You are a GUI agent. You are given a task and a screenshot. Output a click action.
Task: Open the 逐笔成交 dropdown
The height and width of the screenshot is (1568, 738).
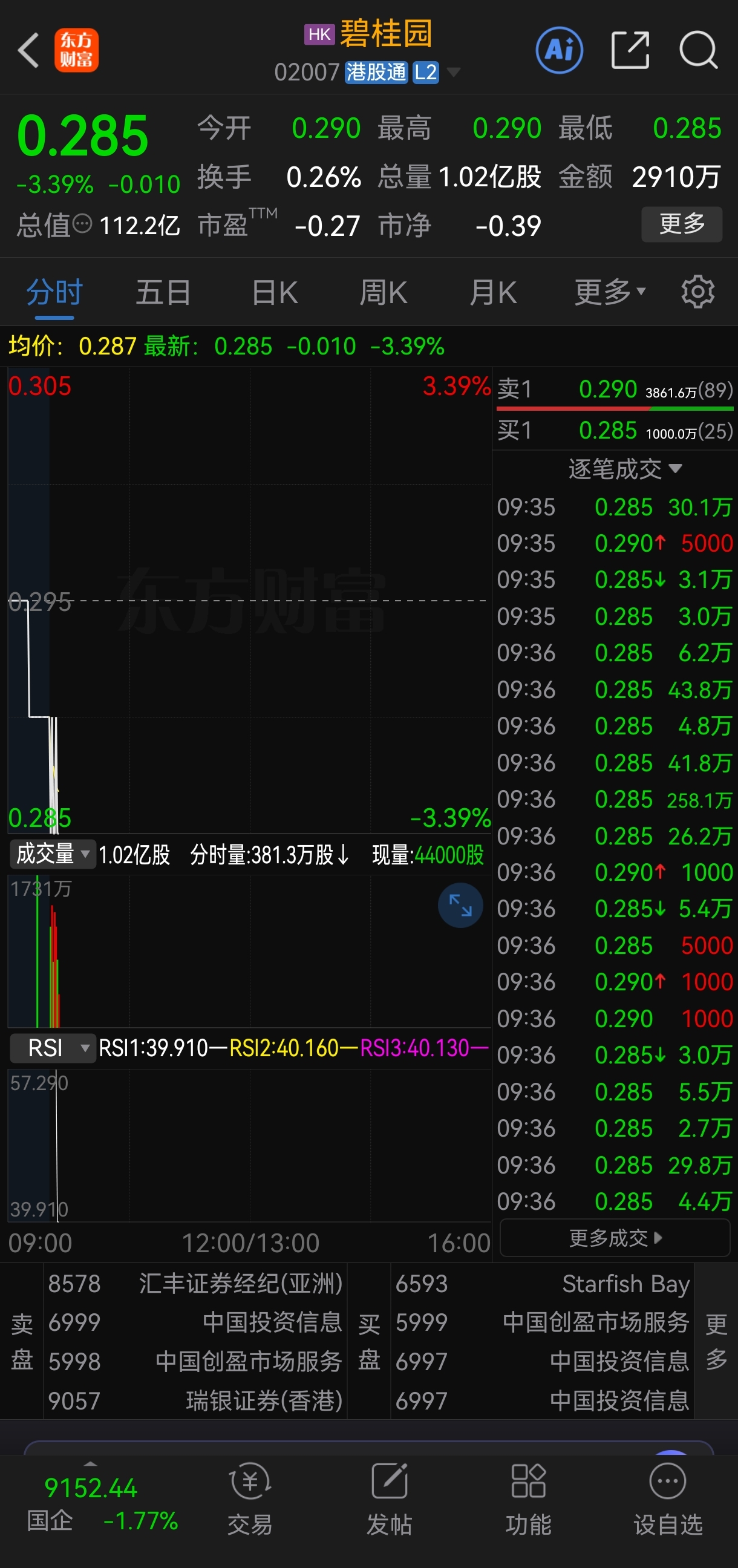pos(624,469)
